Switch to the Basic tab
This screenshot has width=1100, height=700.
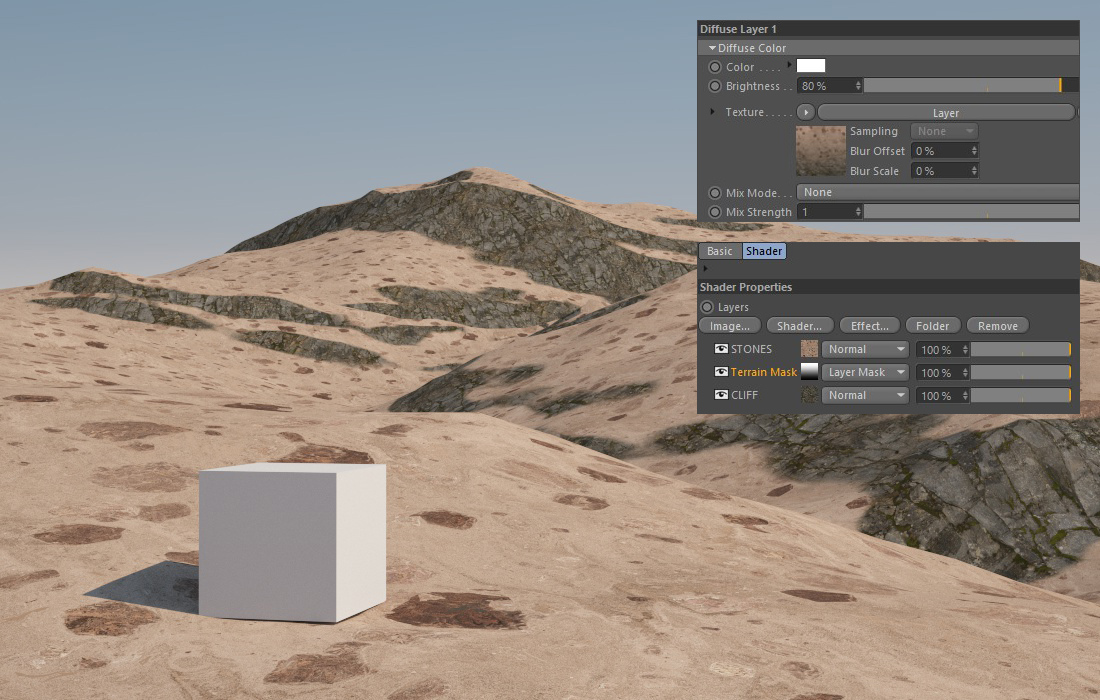pyautogui.click(x=720, y=251)
